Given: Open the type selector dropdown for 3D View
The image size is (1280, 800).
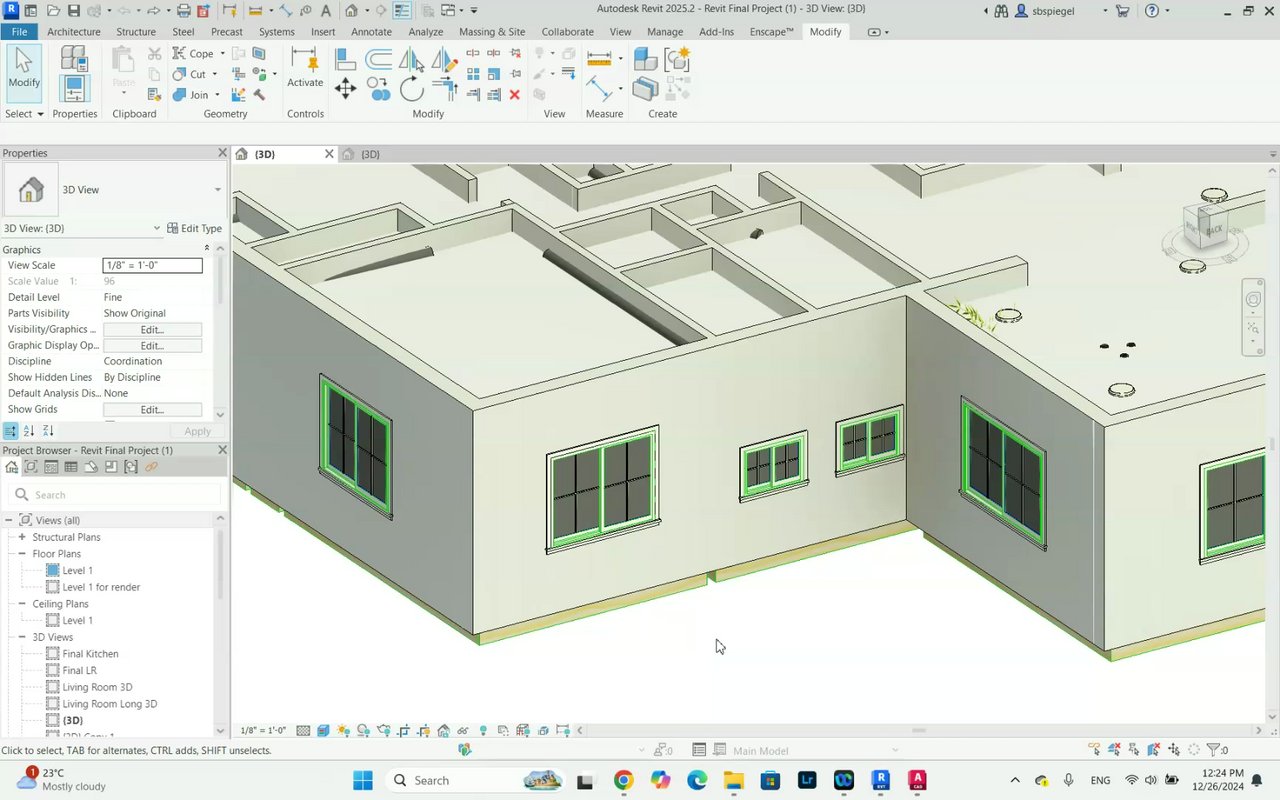Looking at the screenshot, I should coord(217,190).
